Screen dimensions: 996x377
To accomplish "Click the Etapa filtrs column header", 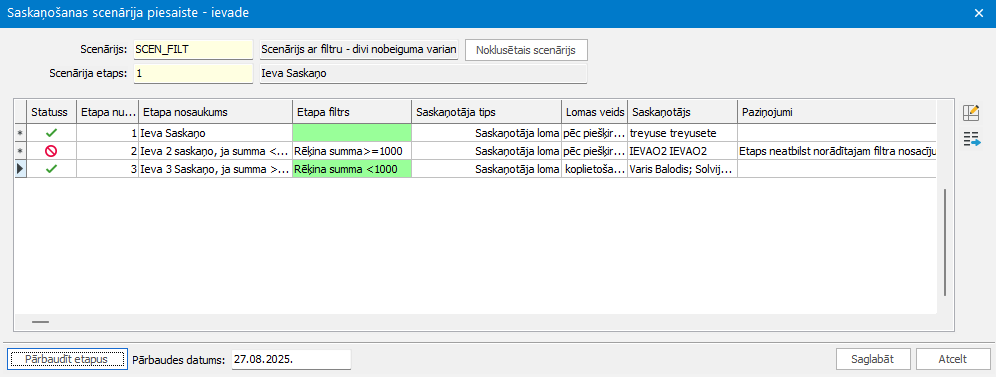I will [352, 112].
